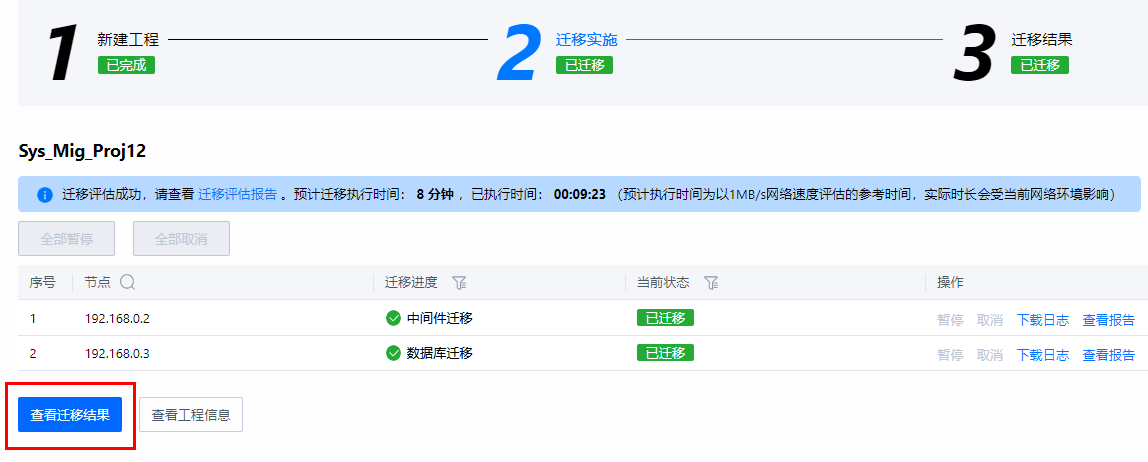Download log for node 192.168.0.3

[1043, 354]
